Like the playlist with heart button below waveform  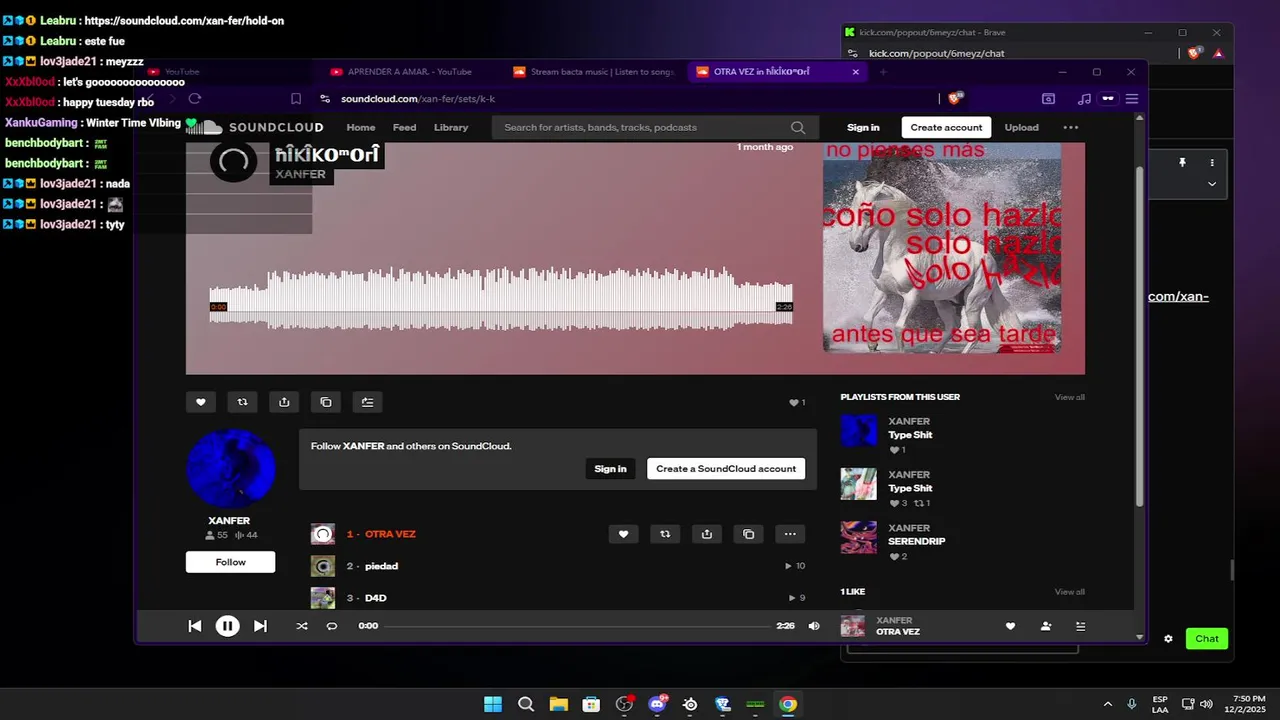pyautogui.click(x=200, y=402)
